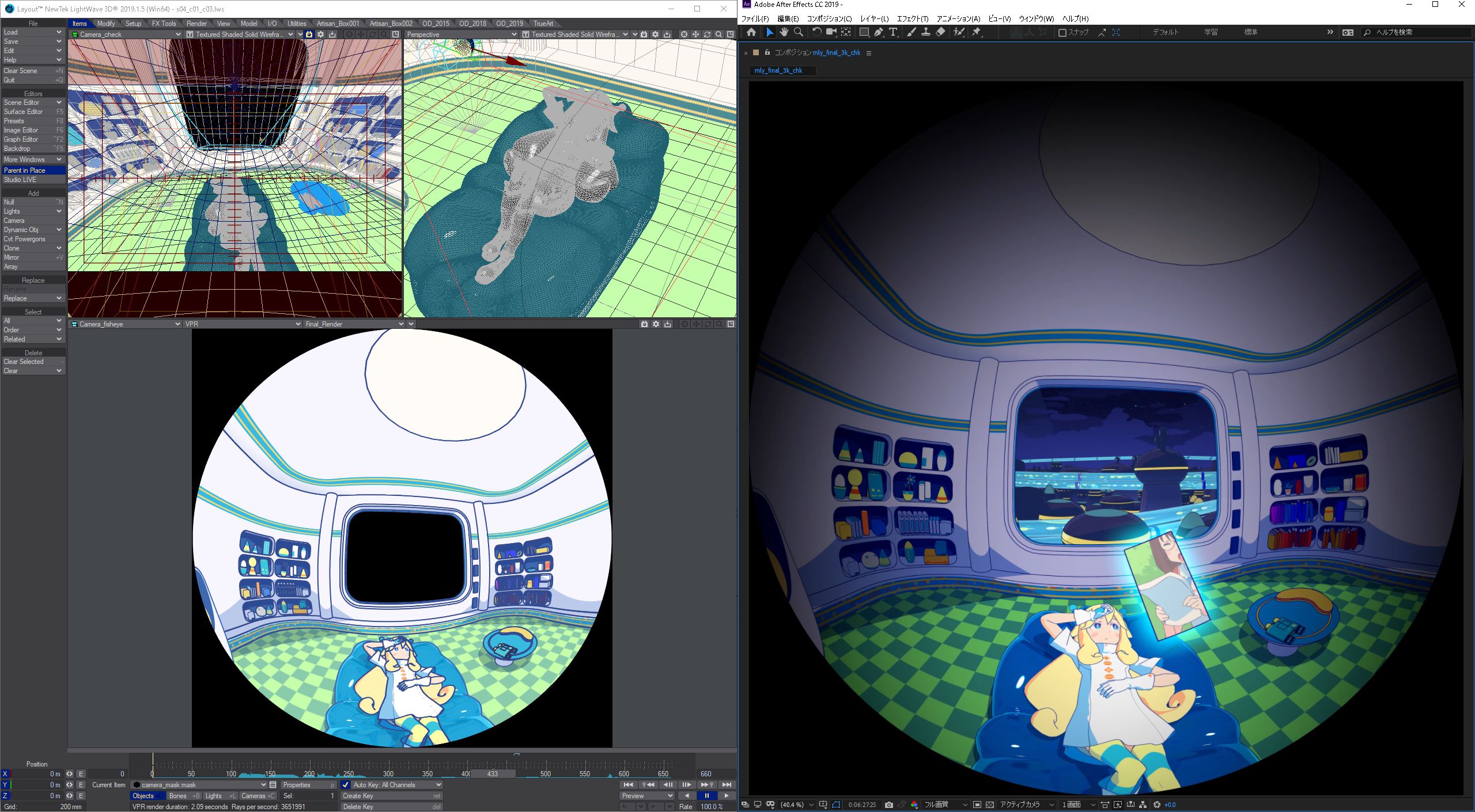Click frame 433 slider handle on timeline

(493, 774)
